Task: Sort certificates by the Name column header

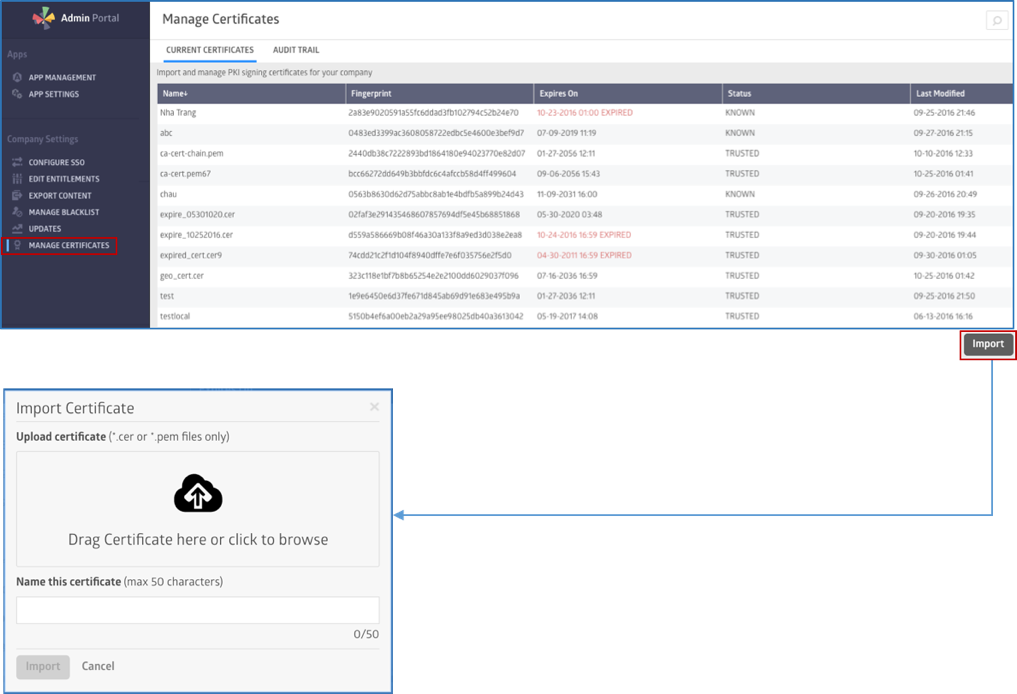Action: [x=174, y=93]
